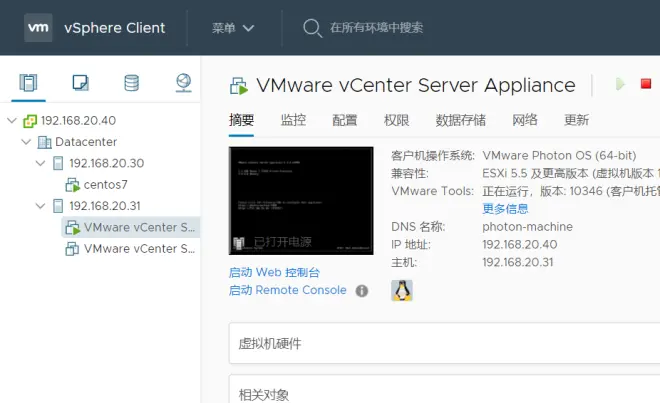Screen dimensions: 660x403
Task: Click the green power on button
Action: coord(620,84)
